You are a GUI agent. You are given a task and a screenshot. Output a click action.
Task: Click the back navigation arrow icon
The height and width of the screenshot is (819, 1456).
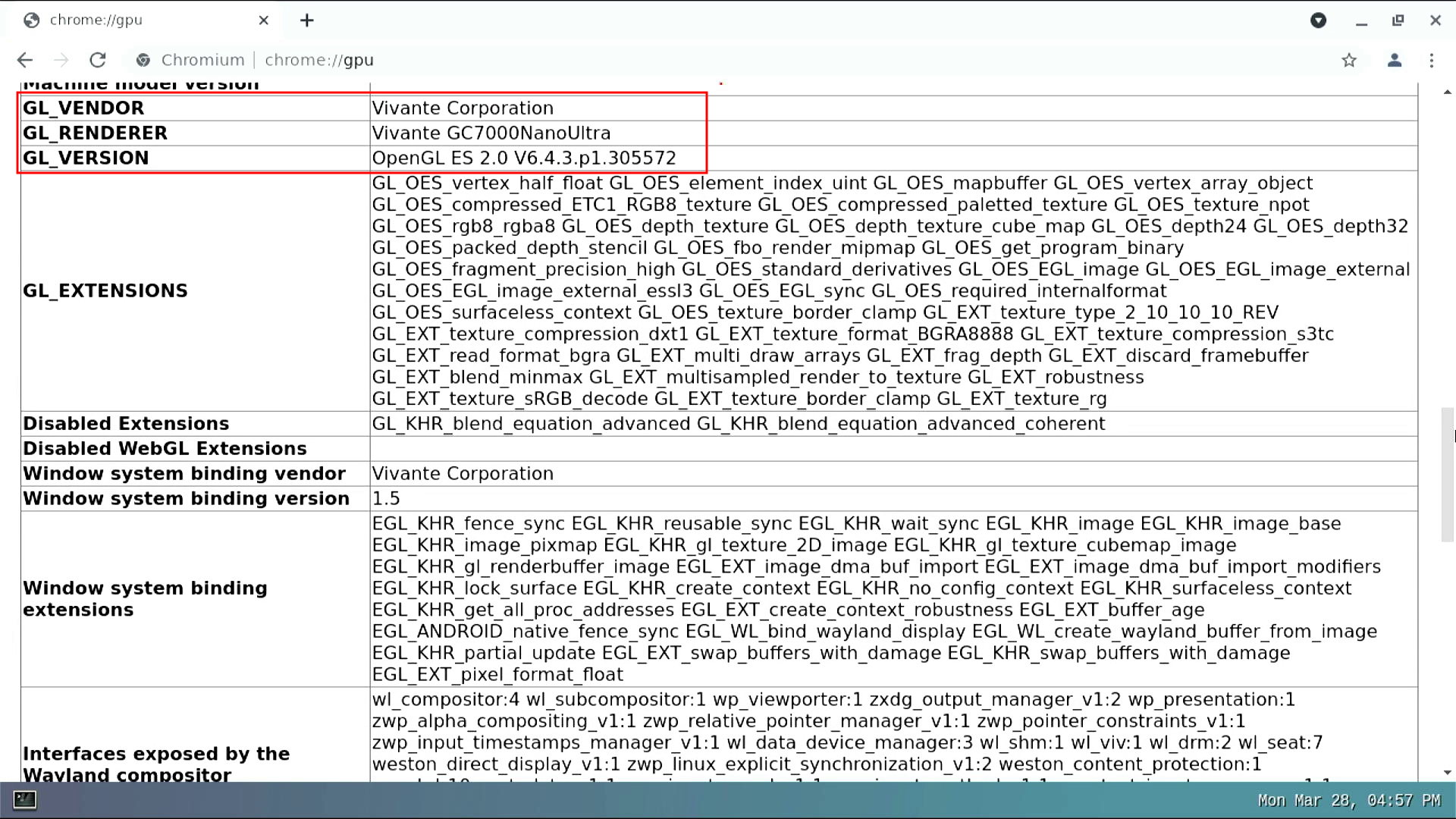[x=25, y=59]
